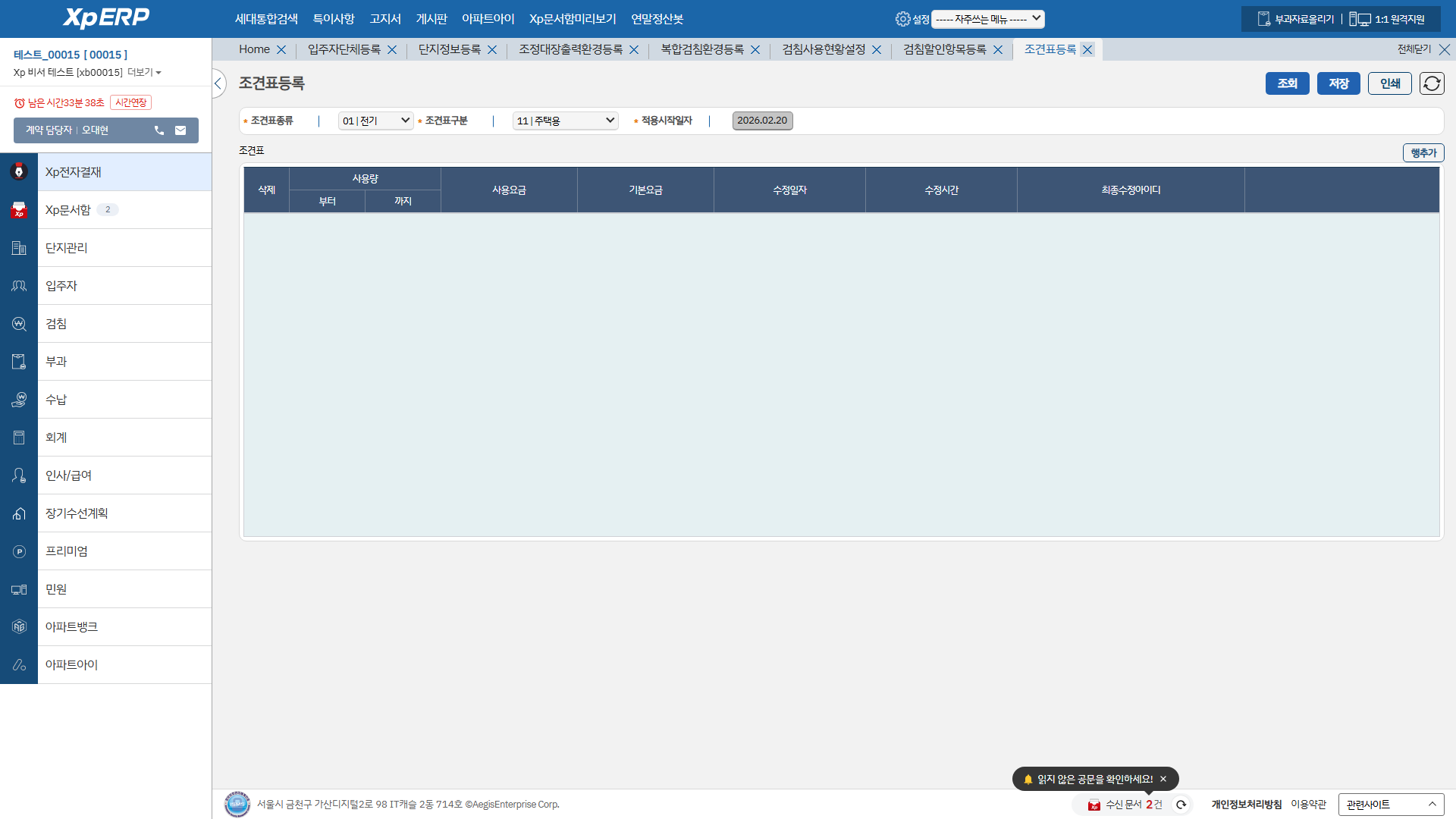Image resolution: width=1456 pixels, height=819 pixels.
Task: Click the 적용시작일자 date field
Action: (762, 121)
